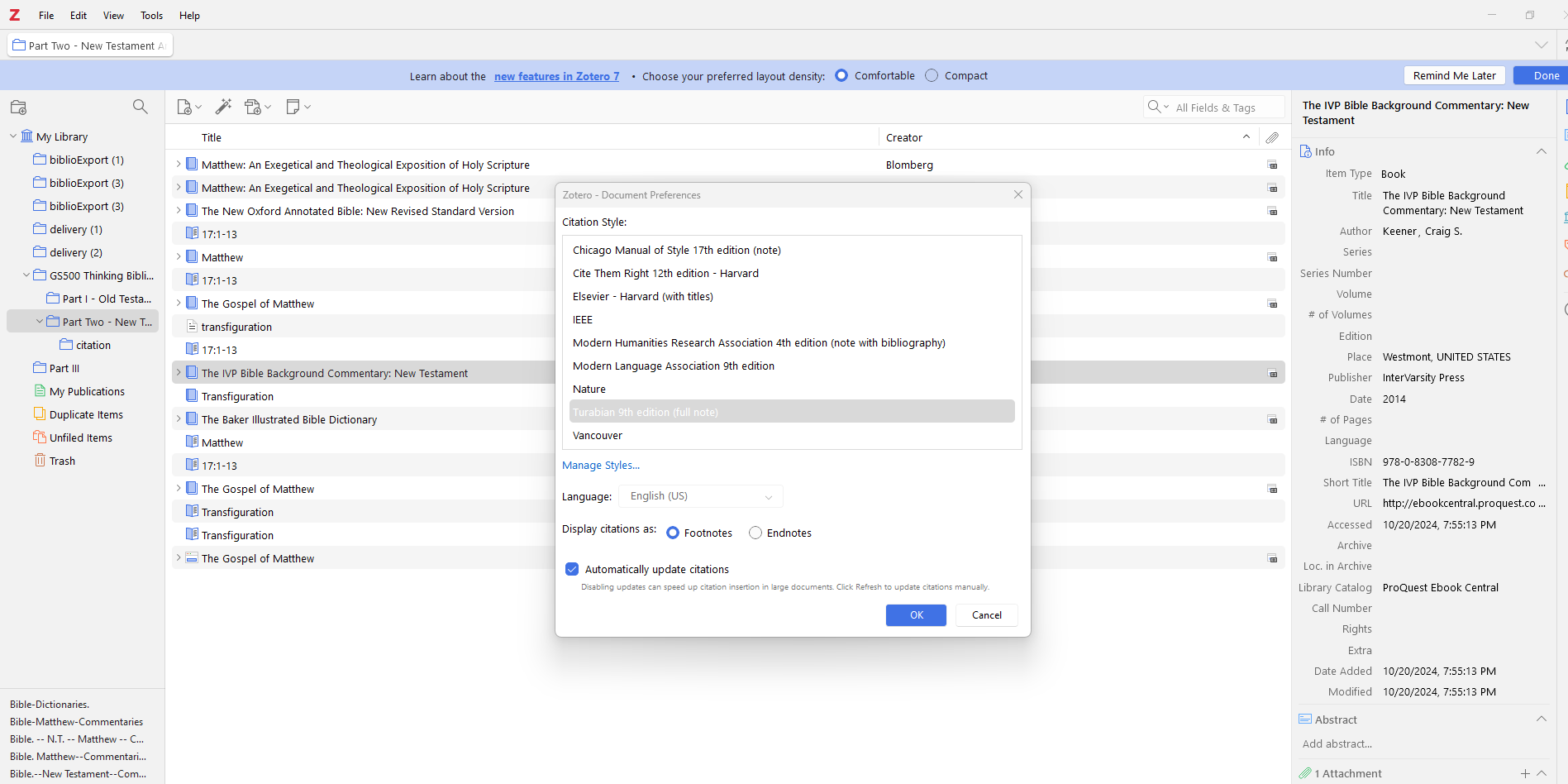
Task: Select the IEEE citation style
Action: click(x=792, y=319)
